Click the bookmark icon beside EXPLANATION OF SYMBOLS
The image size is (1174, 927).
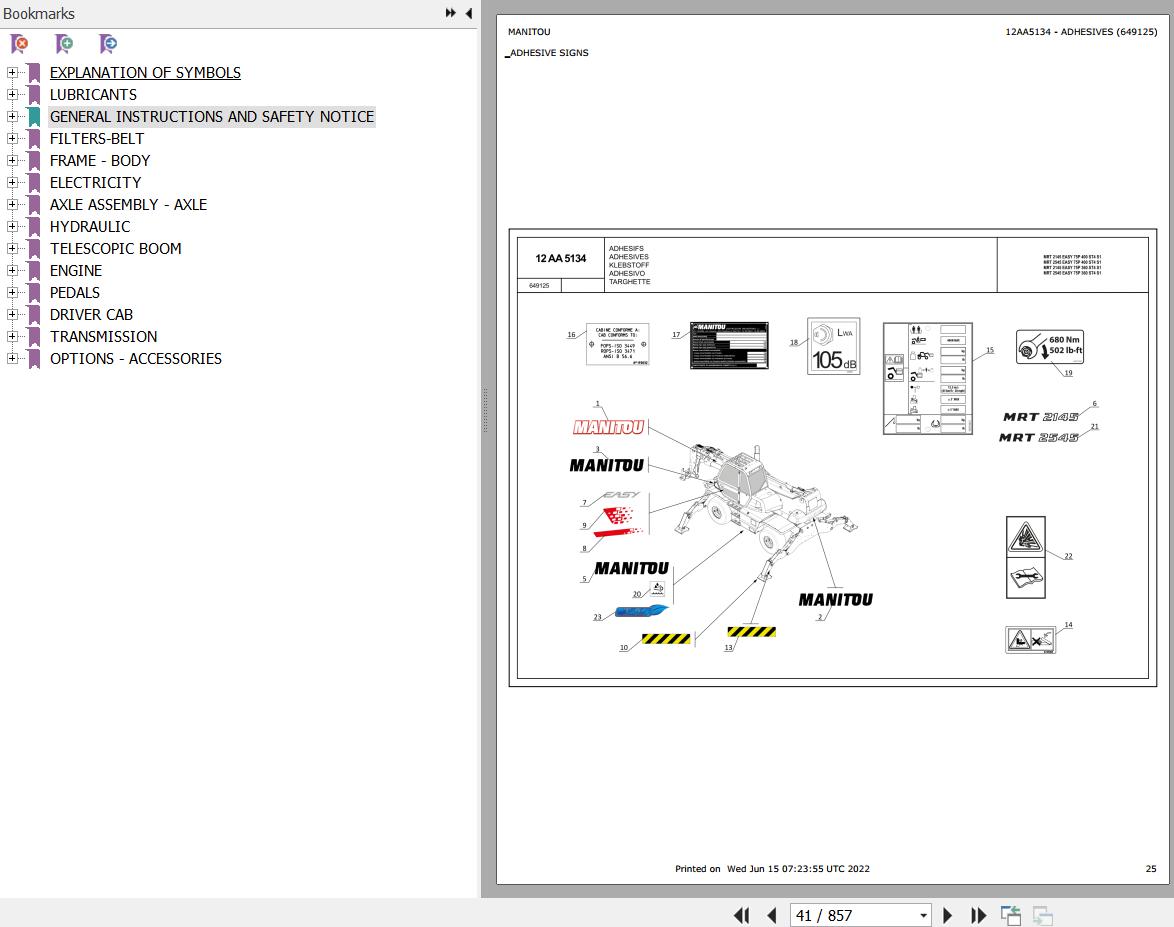34,73
